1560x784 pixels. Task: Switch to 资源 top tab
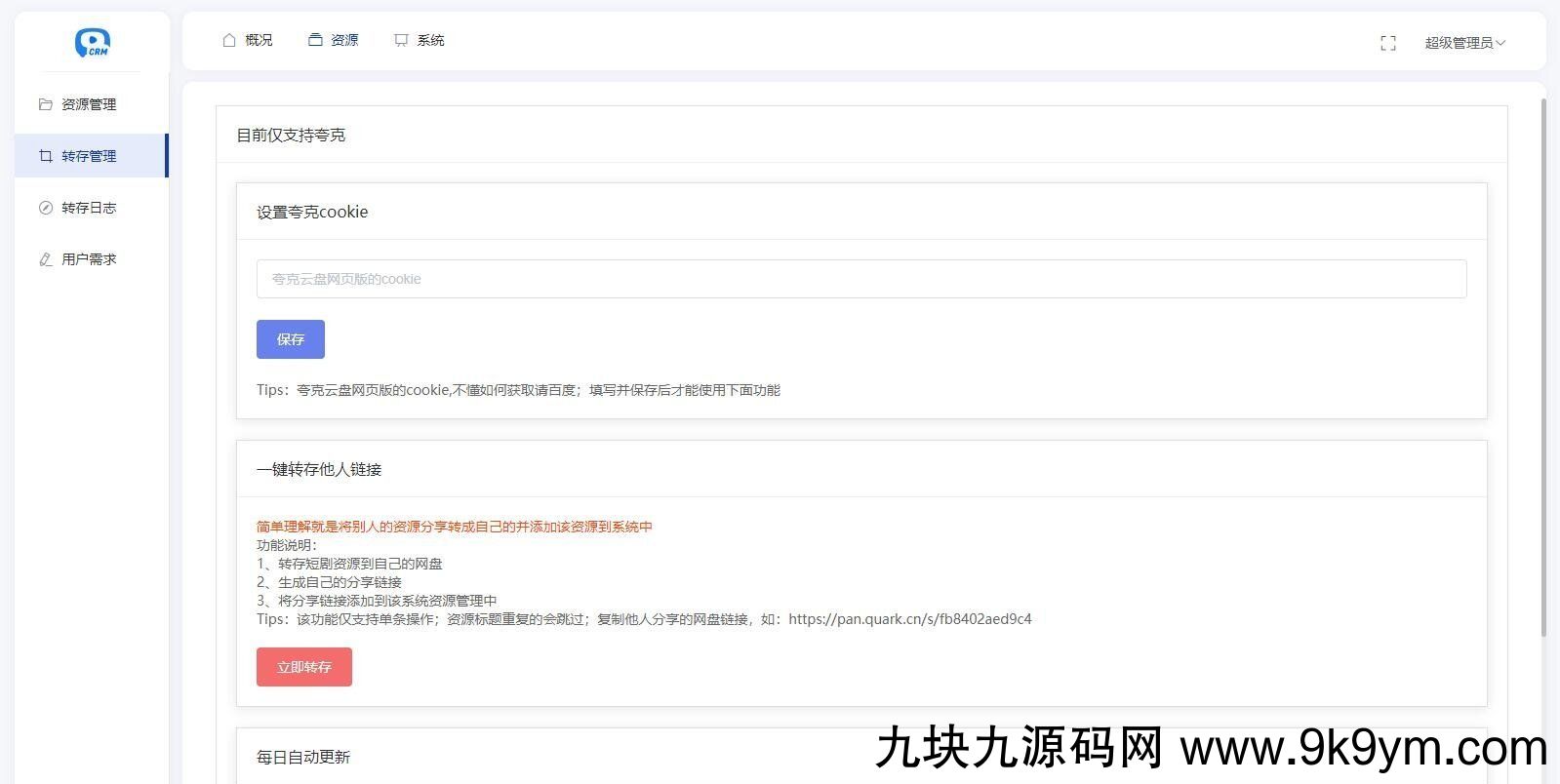click(334, 40)
